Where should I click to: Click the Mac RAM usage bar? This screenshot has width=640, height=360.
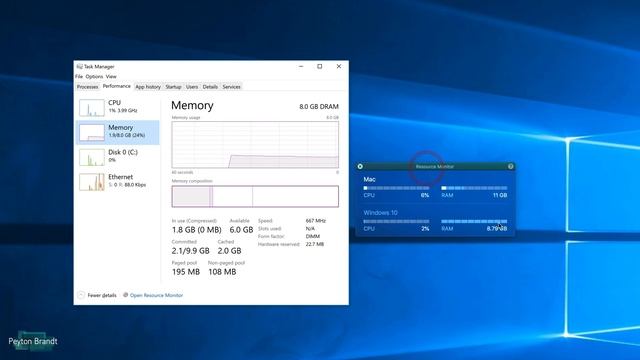(x=474, y=188)
